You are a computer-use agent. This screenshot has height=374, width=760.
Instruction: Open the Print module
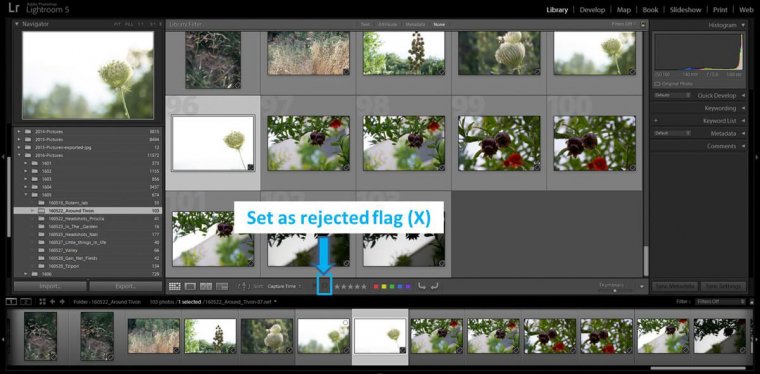pyautogui.click(x=720, y=10)
